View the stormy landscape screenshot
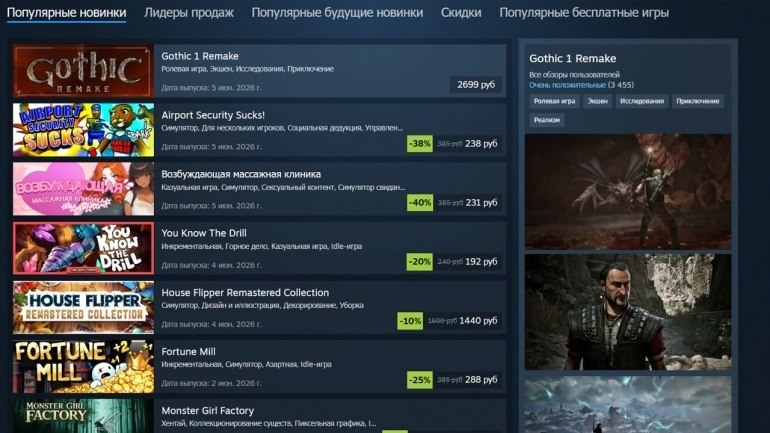Image resolution: width=770 pixels, height=433 pixels. 628,405
